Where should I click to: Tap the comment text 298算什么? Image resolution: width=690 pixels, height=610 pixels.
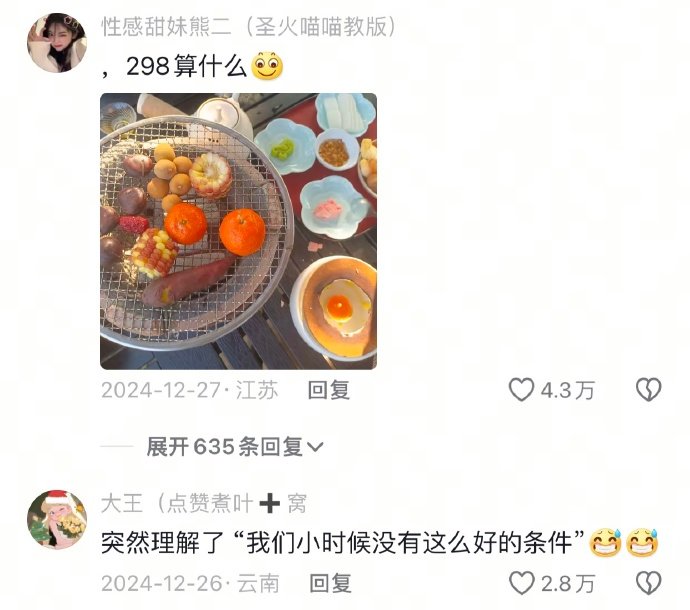point(186,66)
